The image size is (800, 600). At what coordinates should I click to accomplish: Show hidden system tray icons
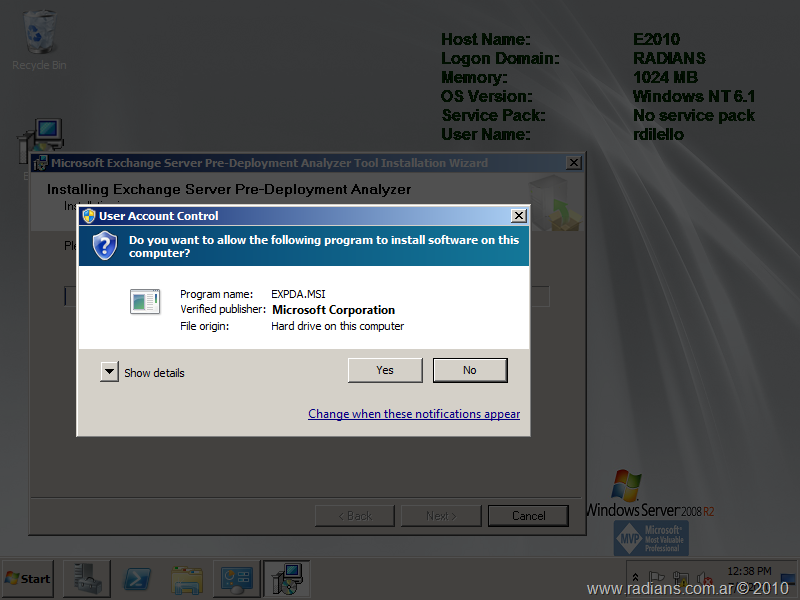pyautogui.click(x=636, y=578)
